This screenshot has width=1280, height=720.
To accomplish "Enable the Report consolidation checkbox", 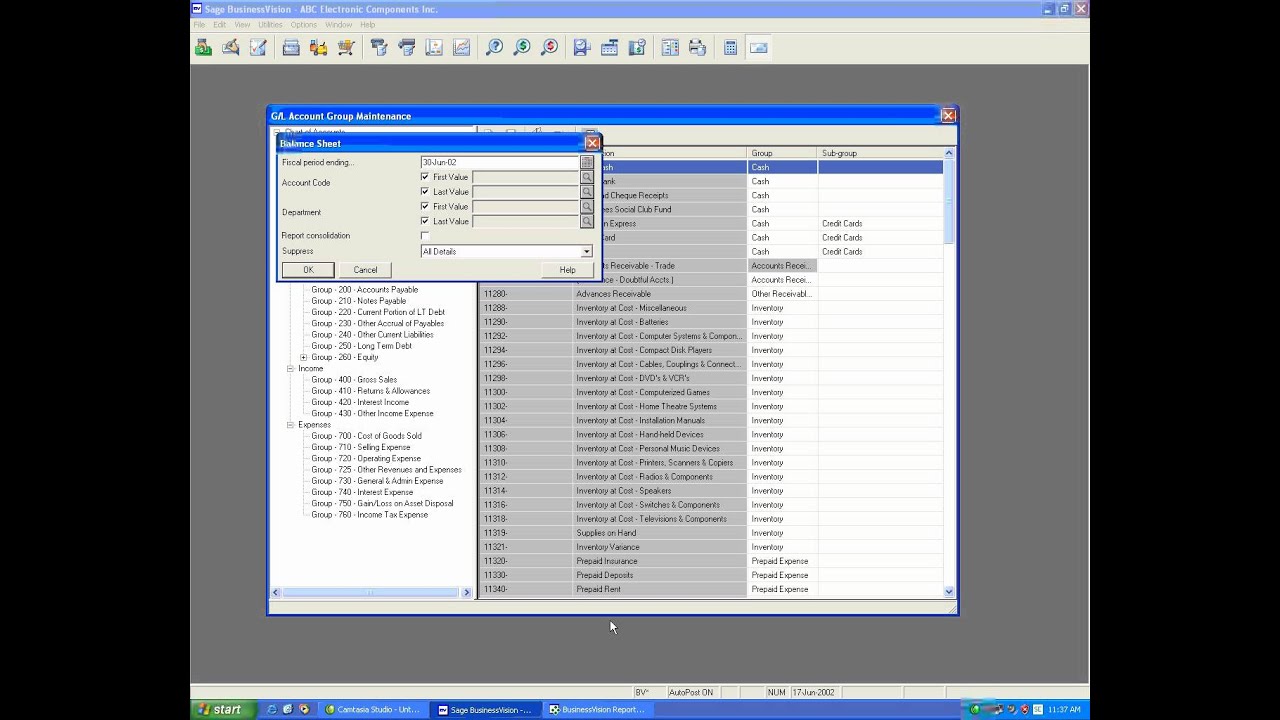I will click(x=425, y=236).
